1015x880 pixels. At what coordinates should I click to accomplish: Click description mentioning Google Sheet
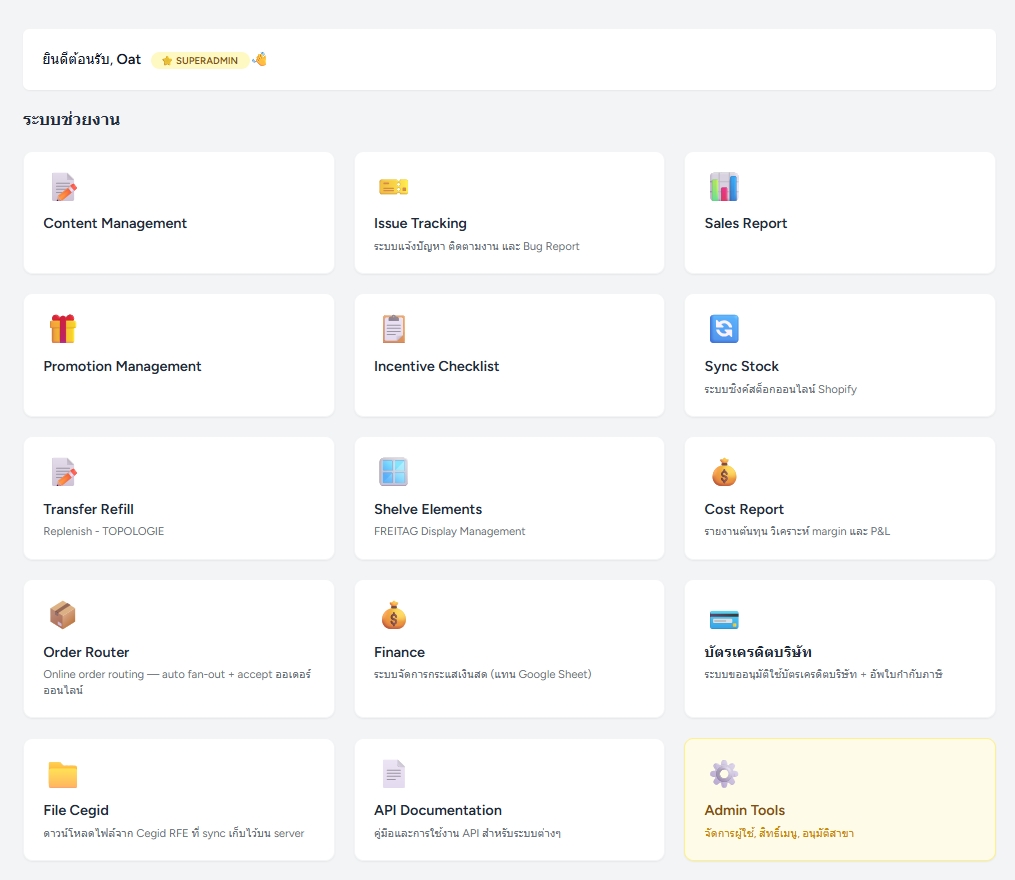(x=483, y=675)
